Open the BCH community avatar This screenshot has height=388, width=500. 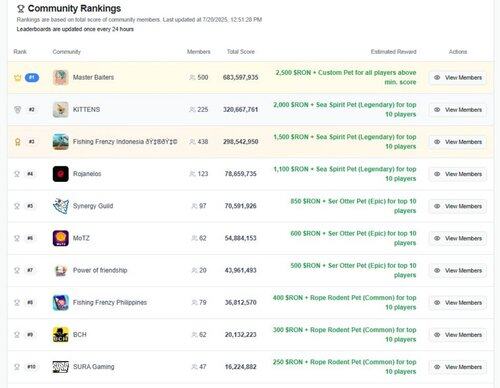click(x=61, y=335)
